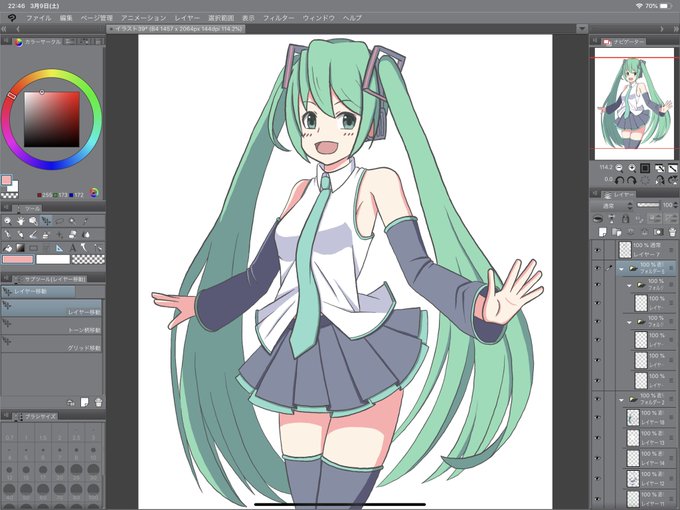Click the Navigator preview thumbnail

[634, 103]
